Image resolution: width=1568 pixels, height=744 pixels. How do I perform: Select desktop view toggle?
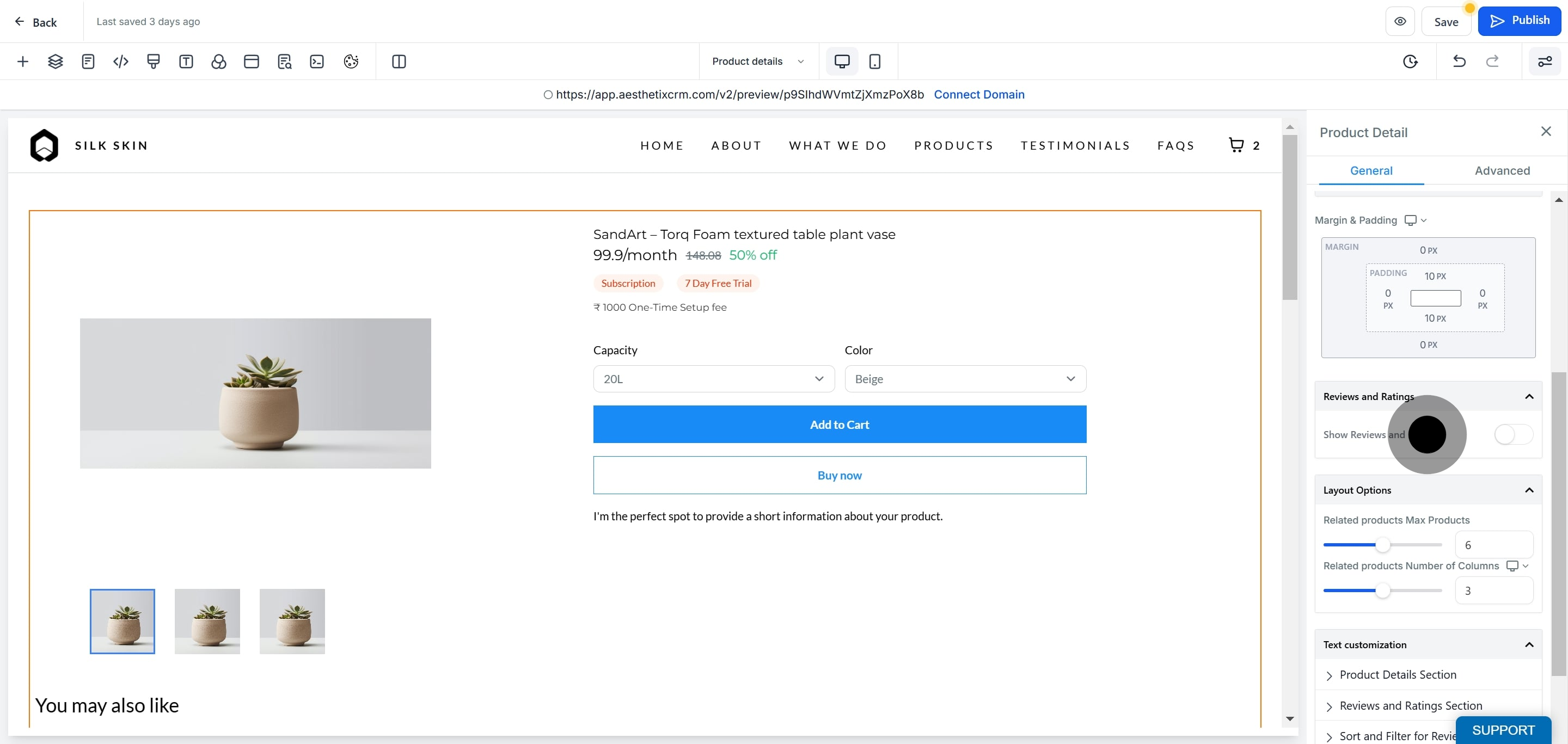click(x=842, y=62)
